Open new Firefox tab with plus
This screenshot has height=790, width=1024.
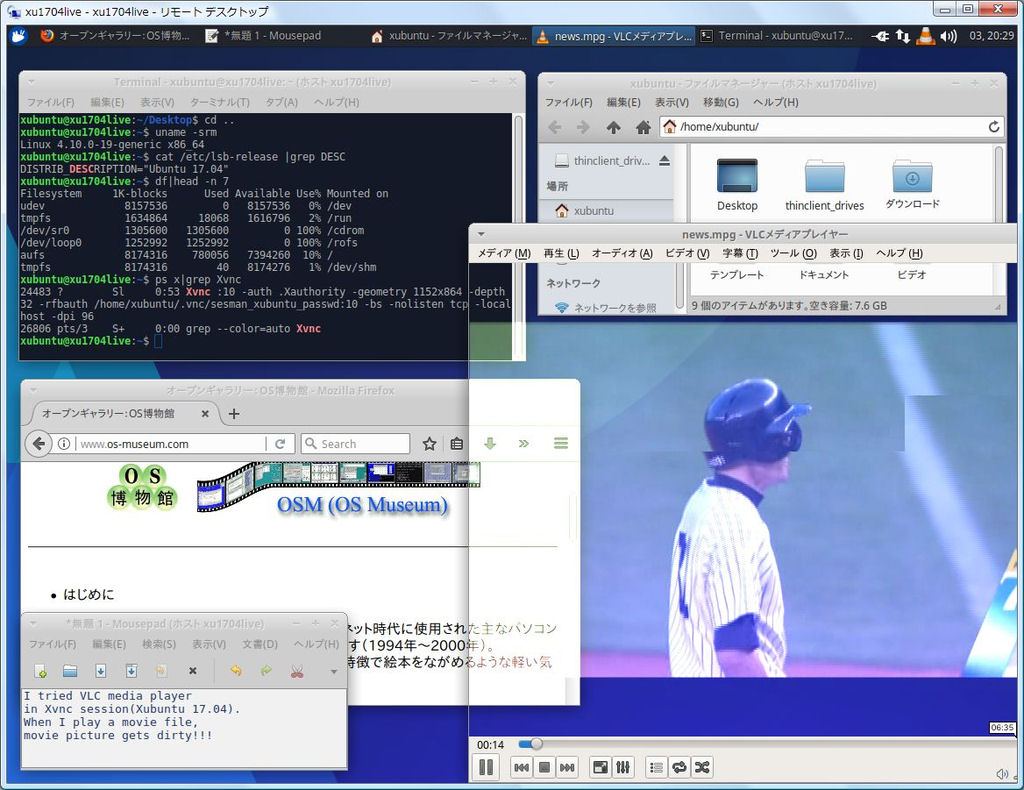click(234, 413)
